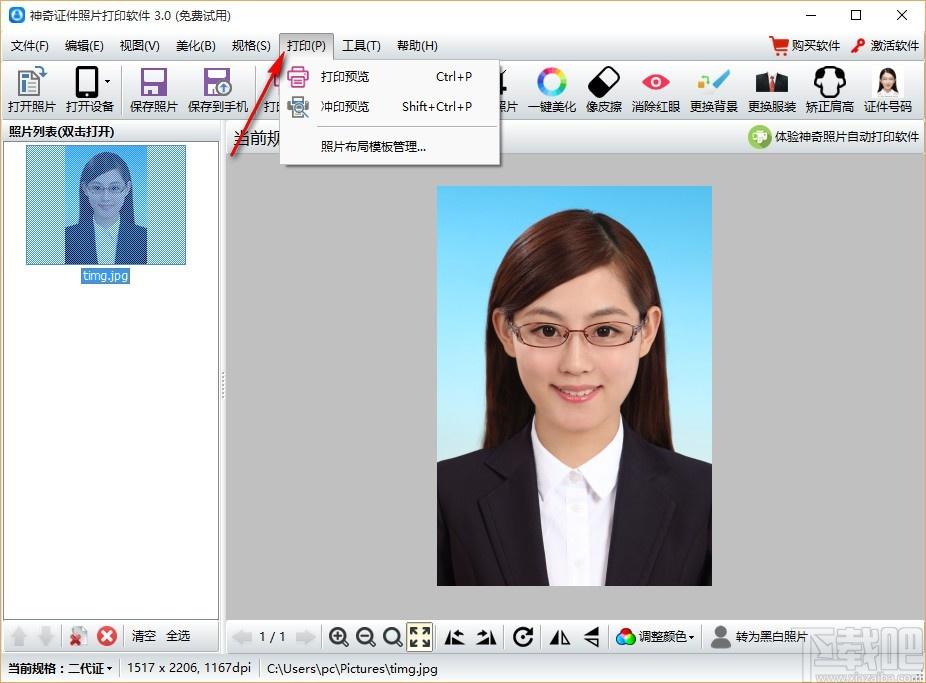Open the 打开照片 toolbar icon
Viewport: 926px width, 683px height.
[31, 89]
